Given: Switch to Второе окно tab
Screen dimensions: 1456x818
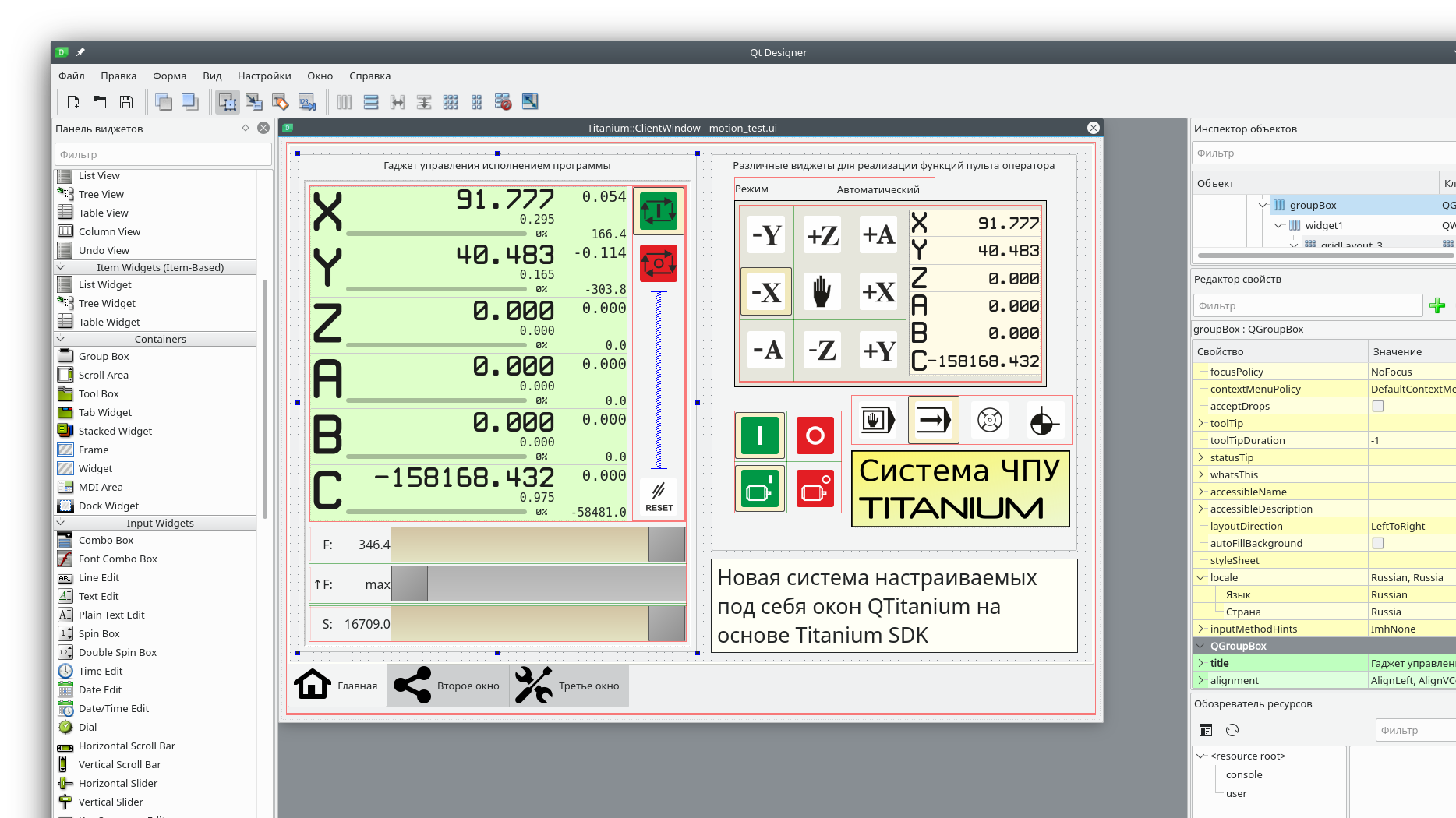Looking at the screenshot, I should click(x=447, y=686).
